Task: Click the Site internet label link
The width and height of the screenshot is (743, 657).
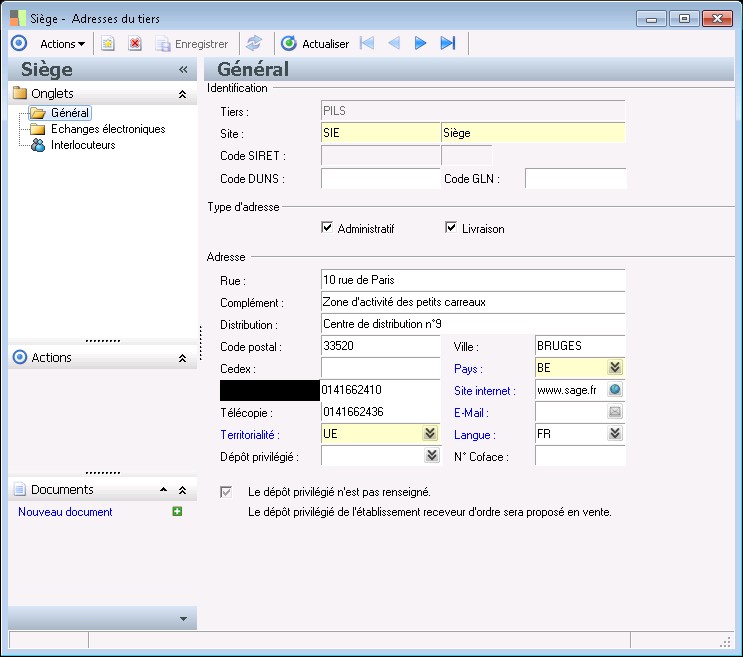Action: tap(485, 391)
